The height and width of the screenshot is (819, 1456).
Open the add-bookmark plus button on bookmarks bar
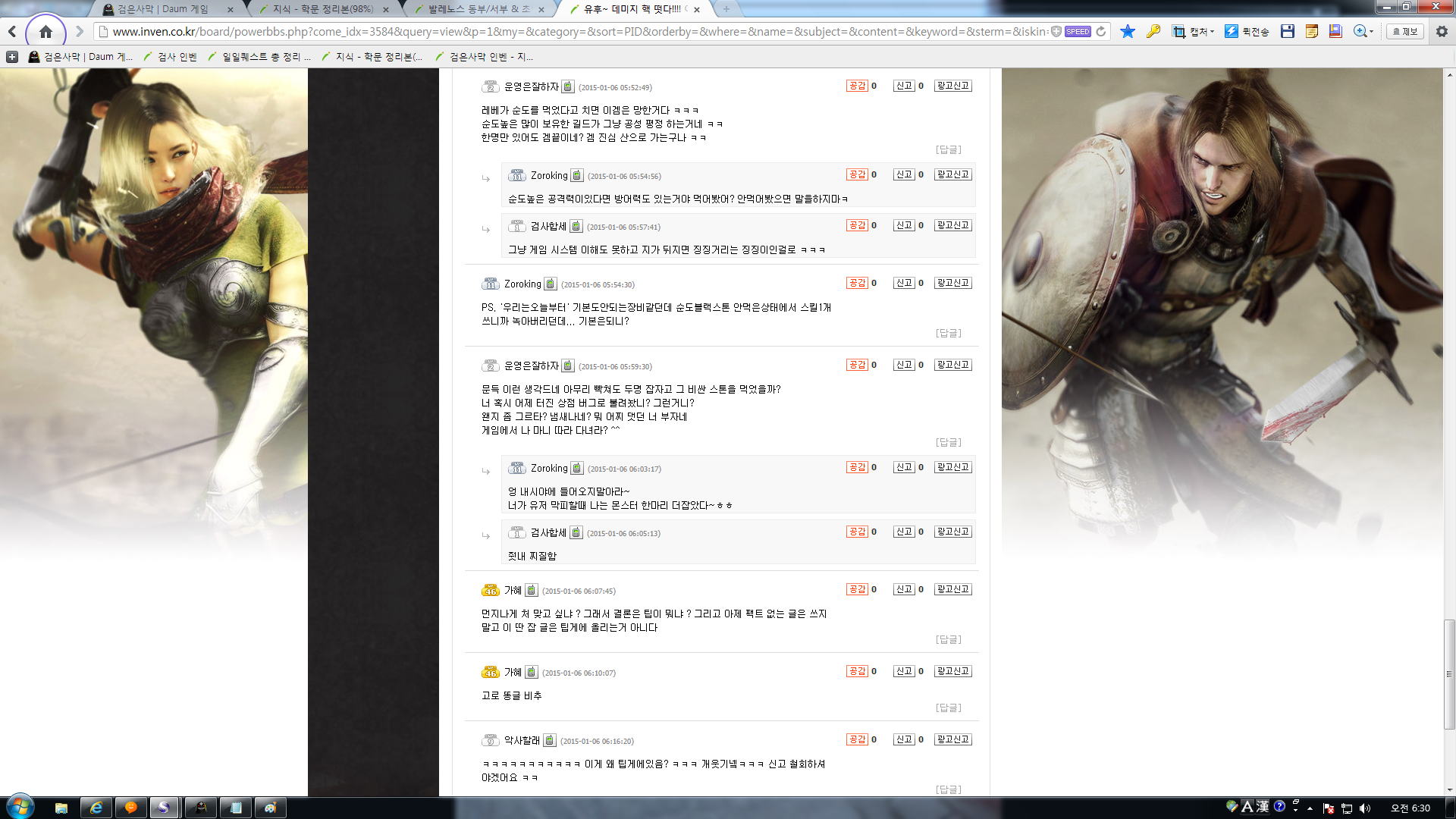[x=12, y=57]
